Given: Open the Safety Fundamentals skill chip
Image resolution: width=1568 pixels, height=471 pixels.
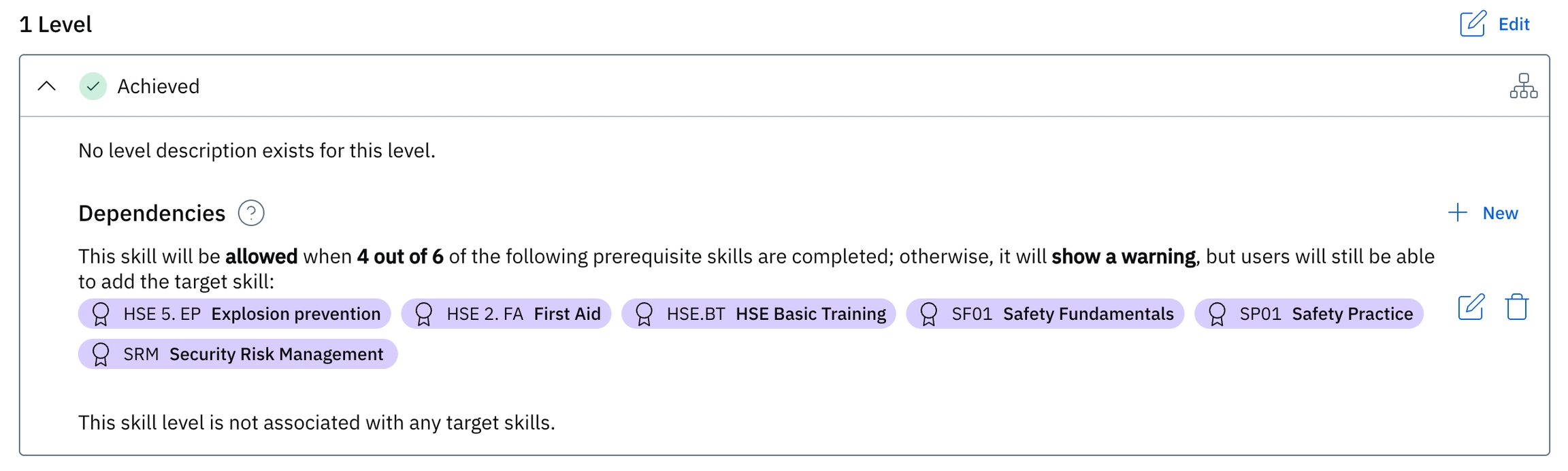Looking at the screenshot, I should [x=1045, y=314].
